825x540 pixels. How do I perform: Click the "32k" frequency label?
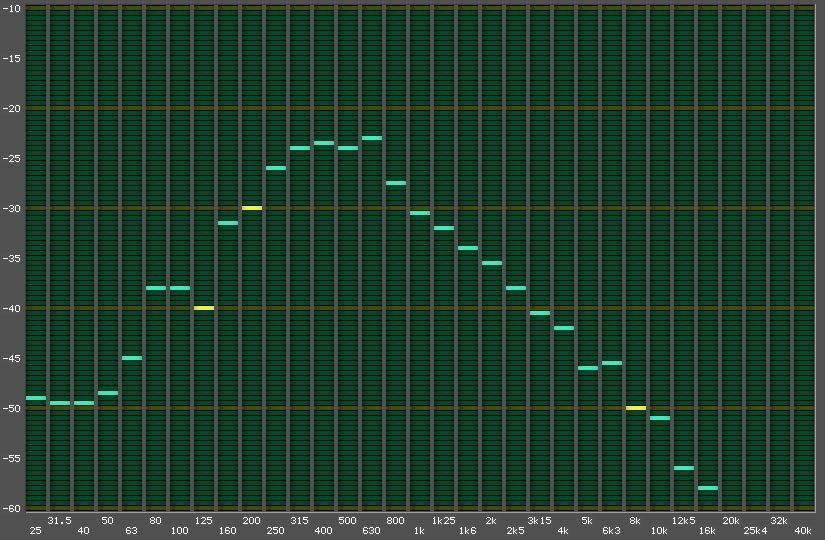(x=779, y=521)
